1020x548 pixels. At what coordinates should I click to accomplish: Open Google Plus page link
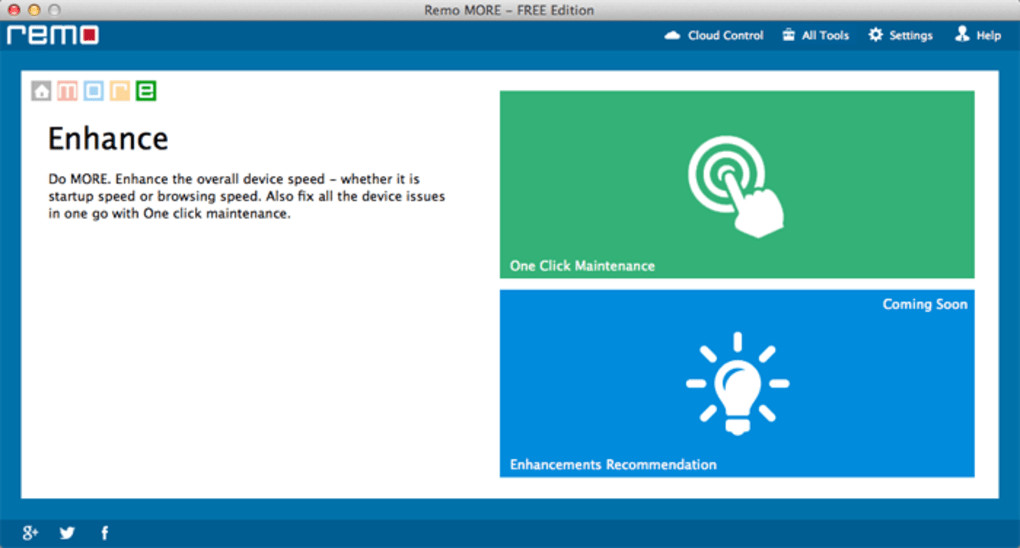pos(30,533)
